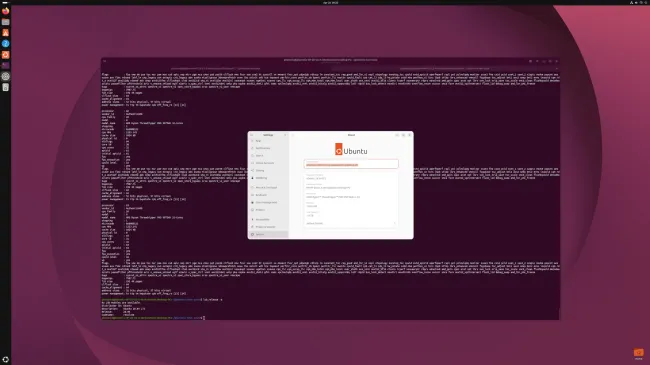This screenshot has height=365, width=650.
Task: Select Apps in the Settings sidebar
Action: [268, 141]
